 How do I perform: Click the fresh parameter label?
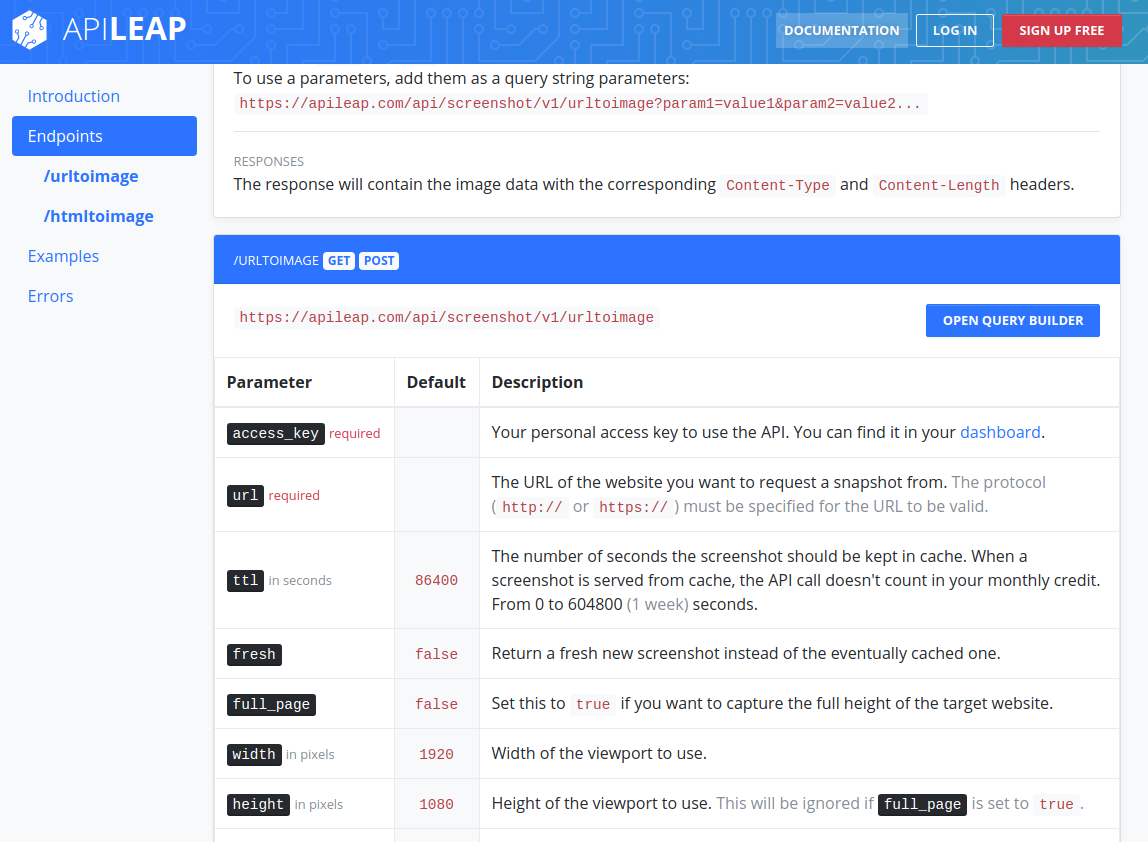click(254, 654)
